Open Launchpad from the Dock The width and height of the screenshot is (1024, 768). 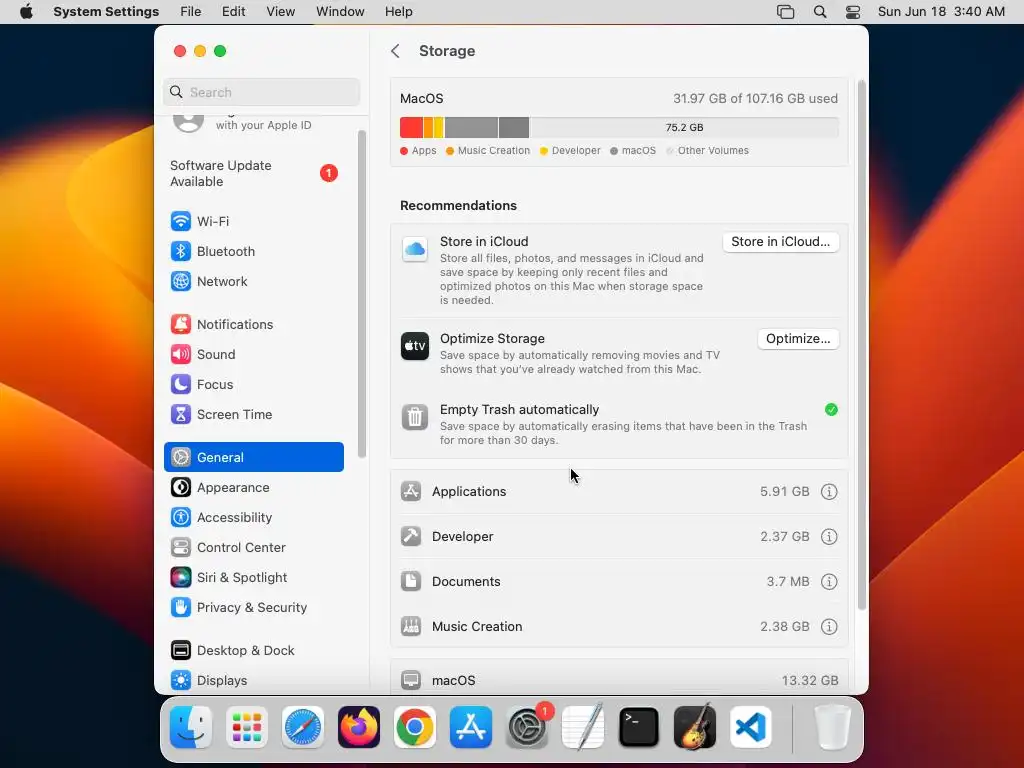point(247,727)
